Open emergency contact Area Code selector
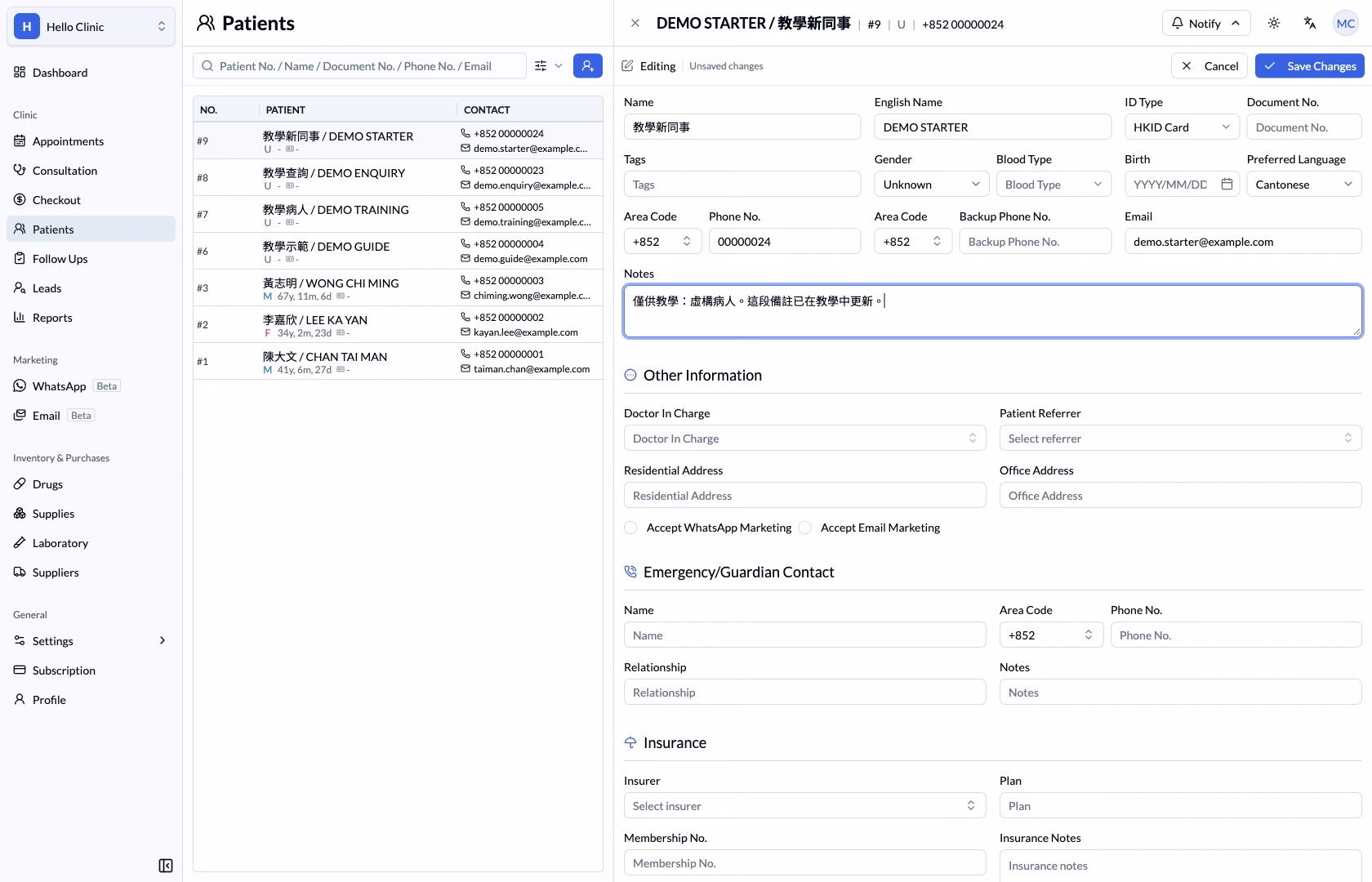The height and width of the screenshot is (882, 1372). coord(1052,635)
